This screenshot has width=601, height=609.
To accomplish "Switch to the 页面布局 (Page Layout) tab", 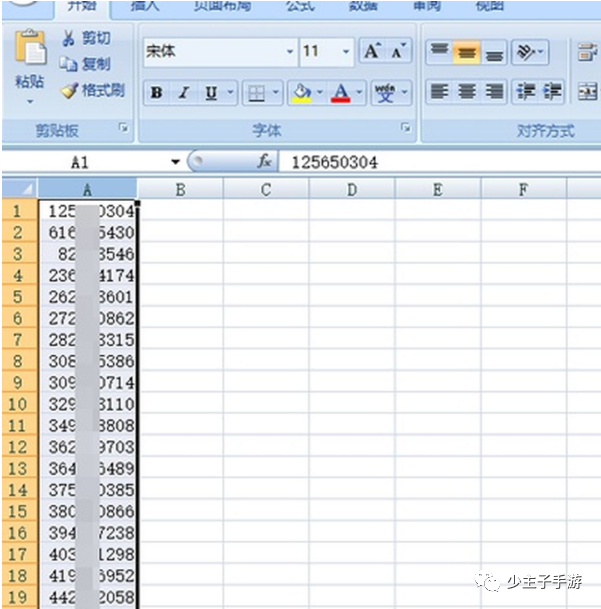I will [x=222, y=6].
